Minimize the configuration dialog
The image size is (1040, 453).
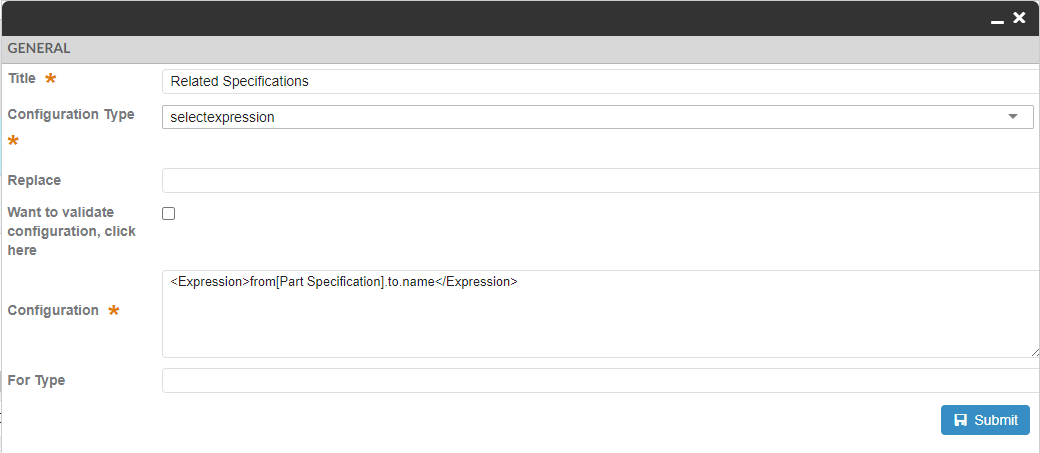click(x=998, y=19)
